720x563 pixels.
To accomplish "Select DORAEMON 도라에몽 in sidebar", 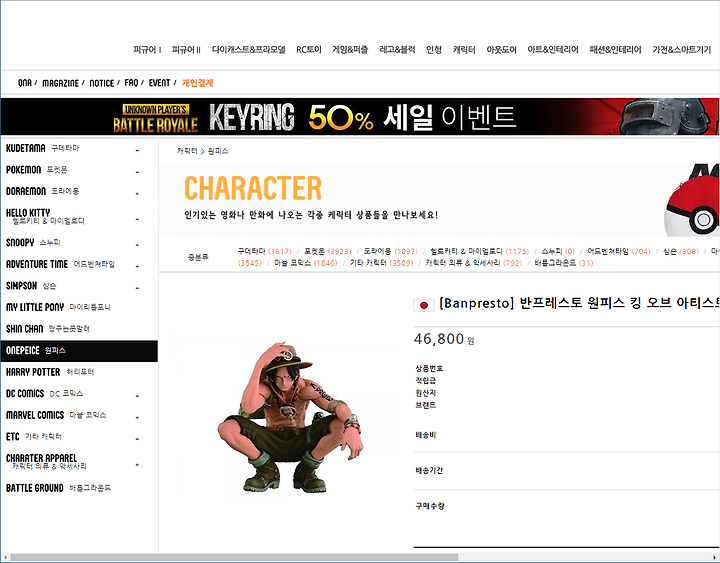I will (x=42, y=191).
